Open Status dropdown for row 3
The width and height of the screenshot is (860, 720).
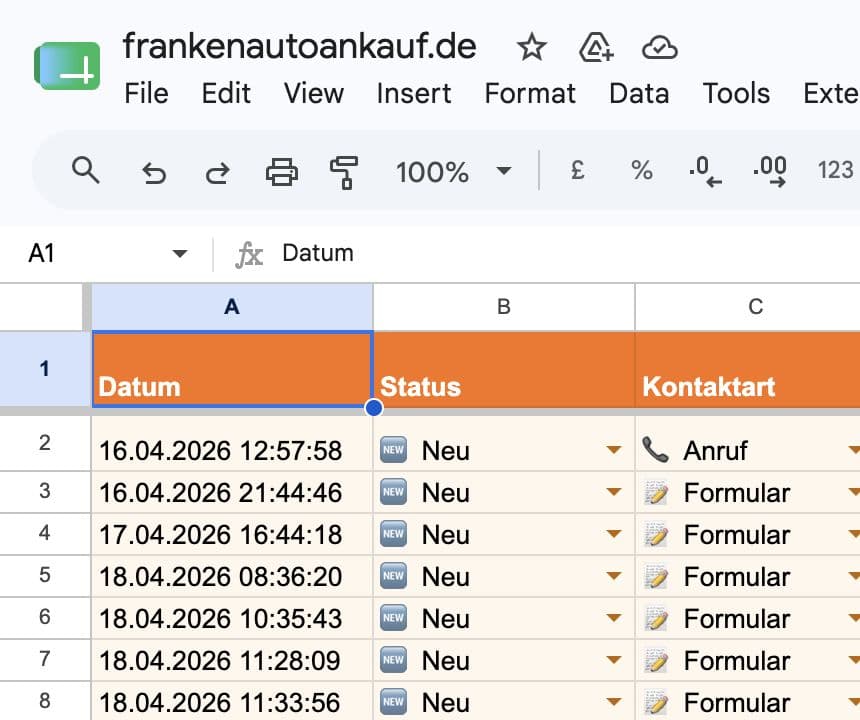click(x=614, y=492)
